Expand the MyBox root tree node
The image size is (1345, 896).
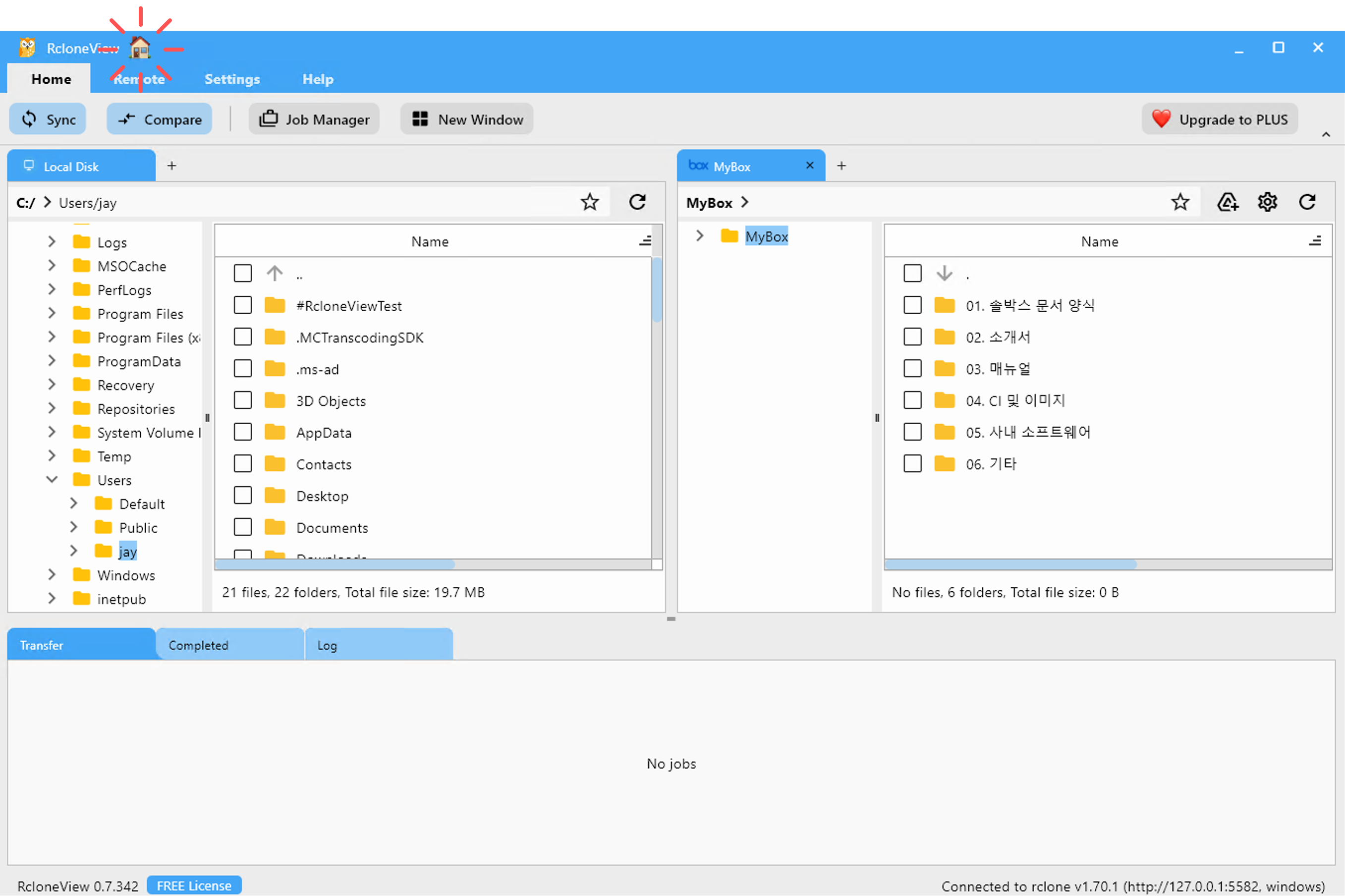pyautogui.click(x=699, y=235)
